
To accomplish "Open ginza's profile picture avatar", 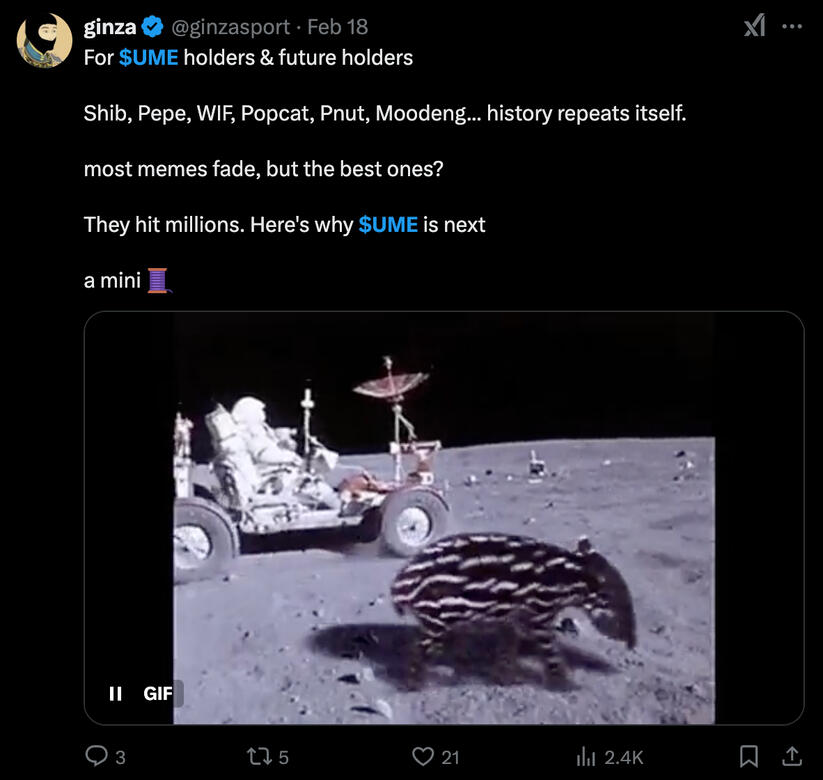I will point(44,41).
